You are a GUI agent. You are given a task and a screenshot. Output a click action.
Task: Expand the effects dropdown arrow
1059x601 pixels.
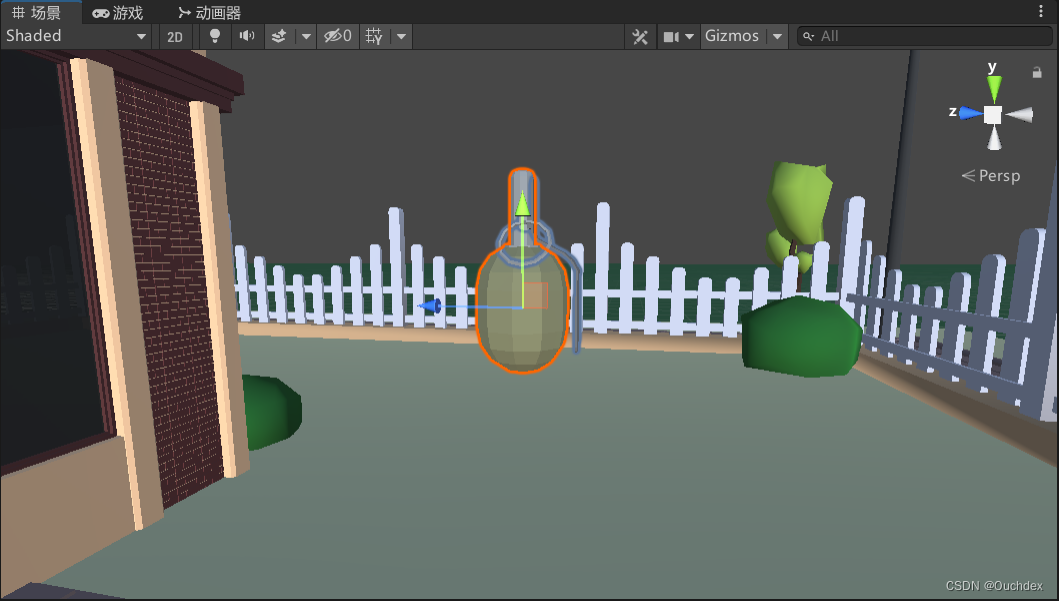pyautogui.click(x=305, y=36)
